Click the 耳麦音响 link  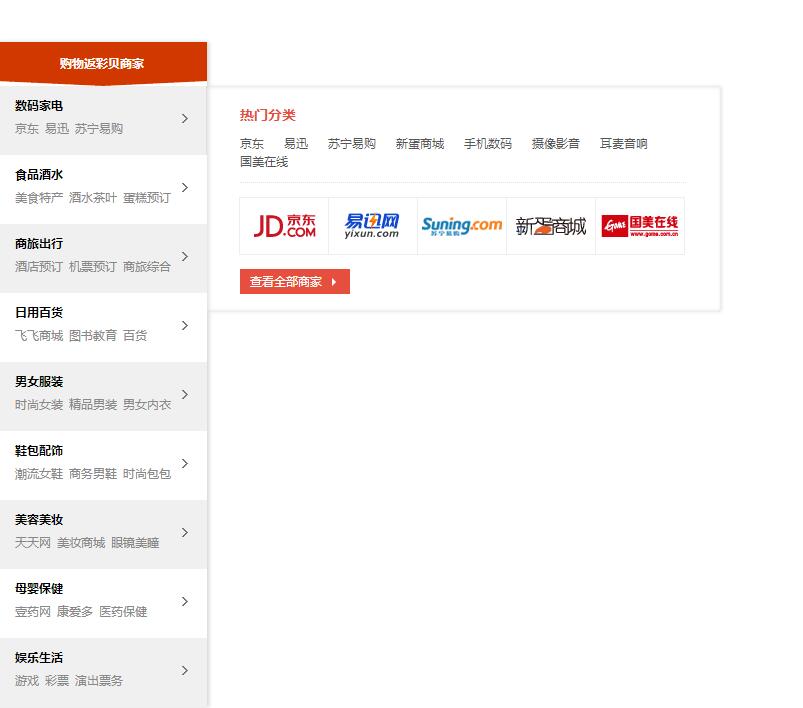tap(623, 144)
